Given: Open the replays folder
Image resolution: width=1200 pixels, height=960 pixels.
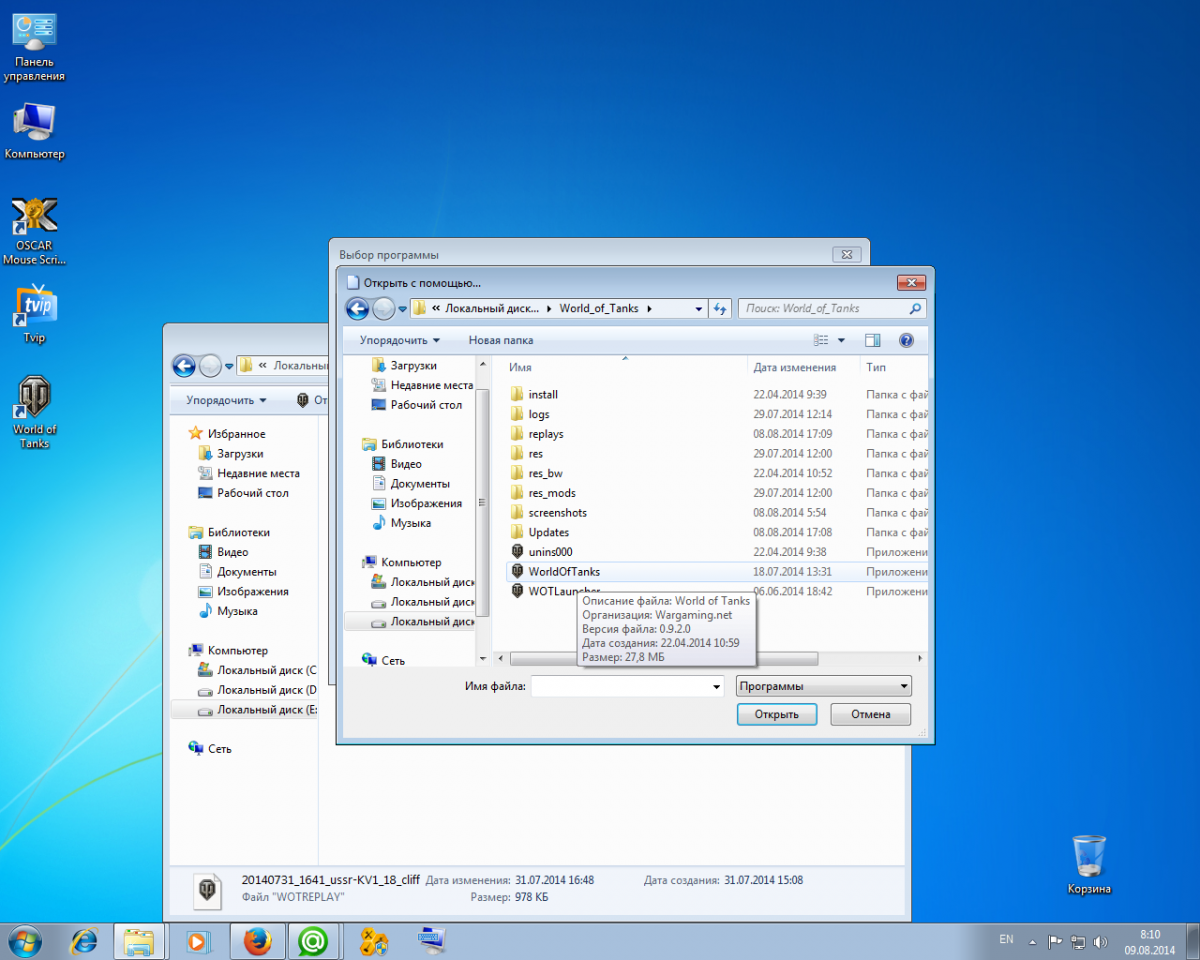Looking at the screenshot, I should pyautogui.click(x=546, y=434).
